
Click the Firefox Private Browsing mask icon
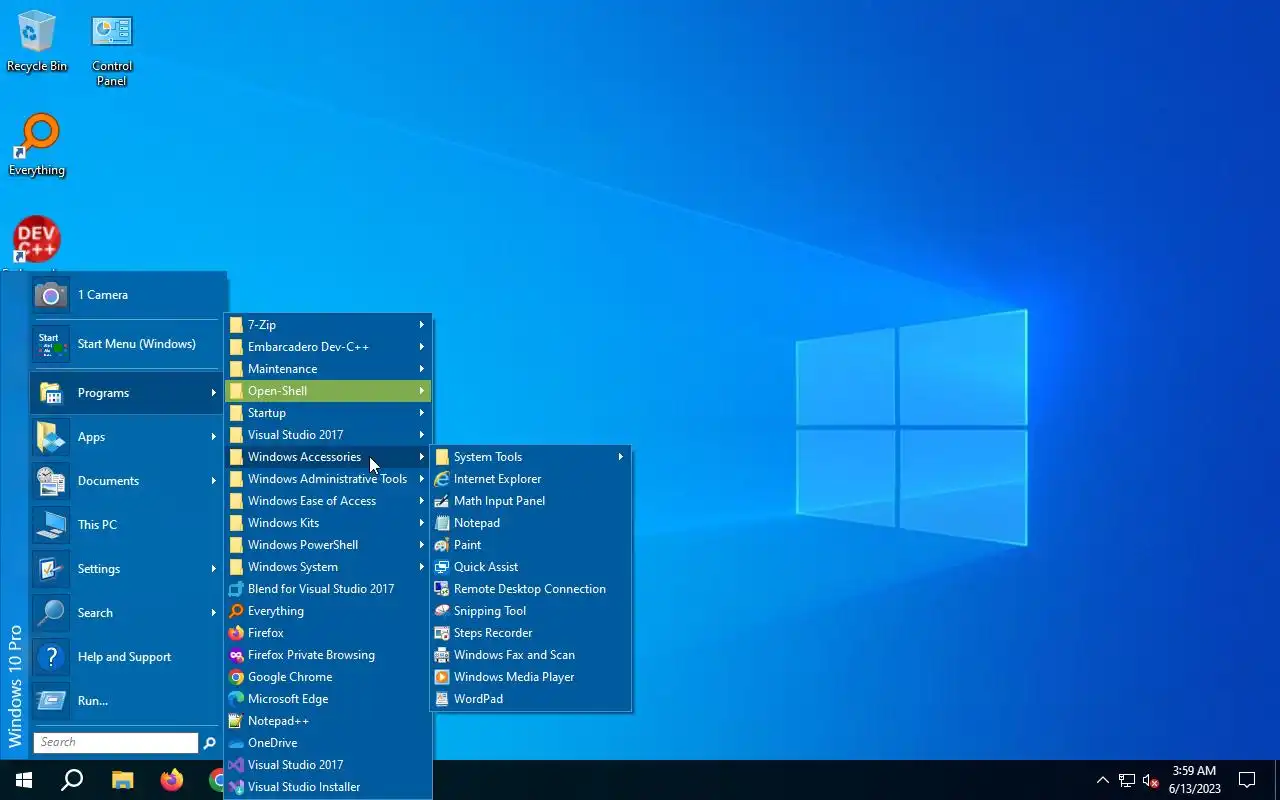(x=236, y=655)
